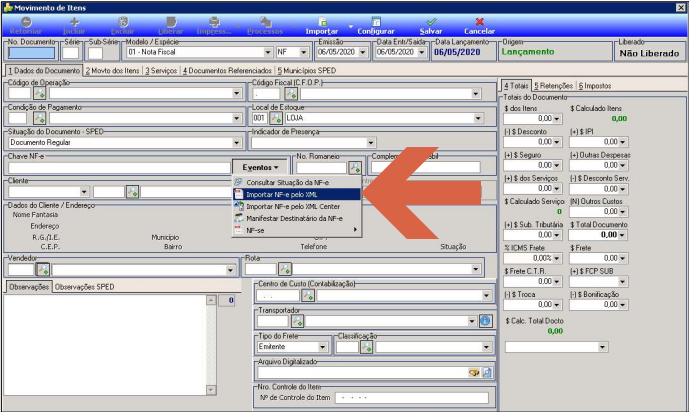Click the Processos toolbar icon
The width and height of the screenshot is (689, 412).
[265, 22]
